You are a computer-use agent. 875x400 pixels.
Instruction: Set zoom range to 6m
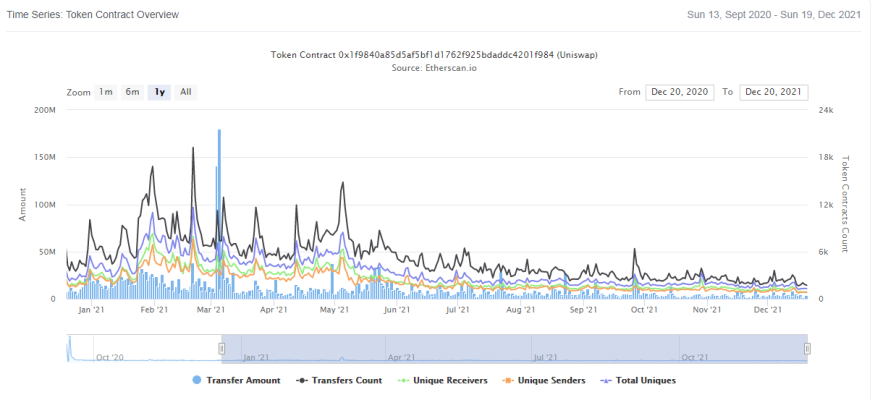point(132,92)
